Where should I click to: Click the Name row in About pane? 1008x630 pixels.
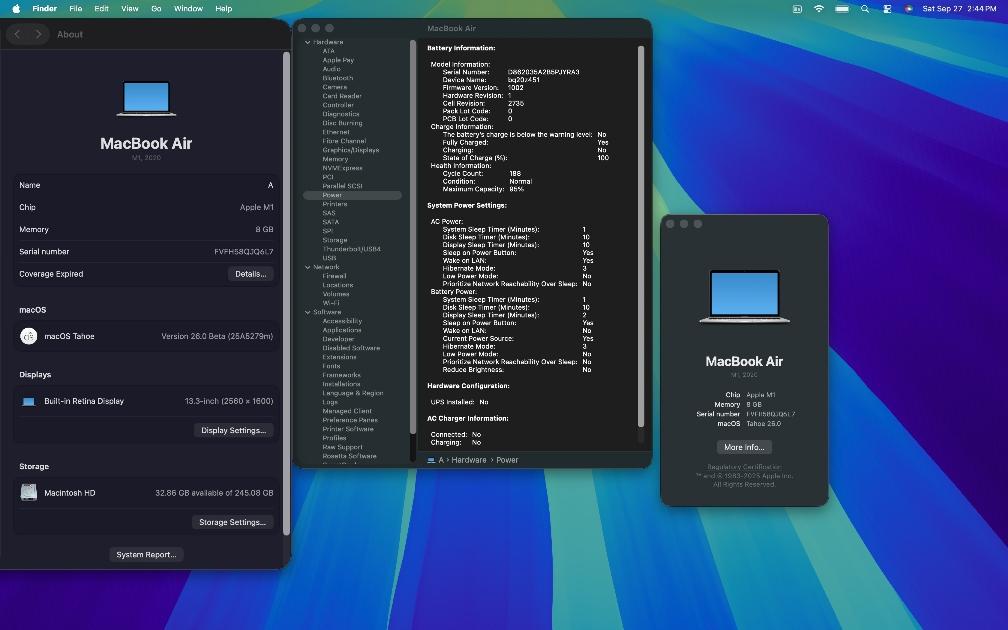[x=146, y=185]
